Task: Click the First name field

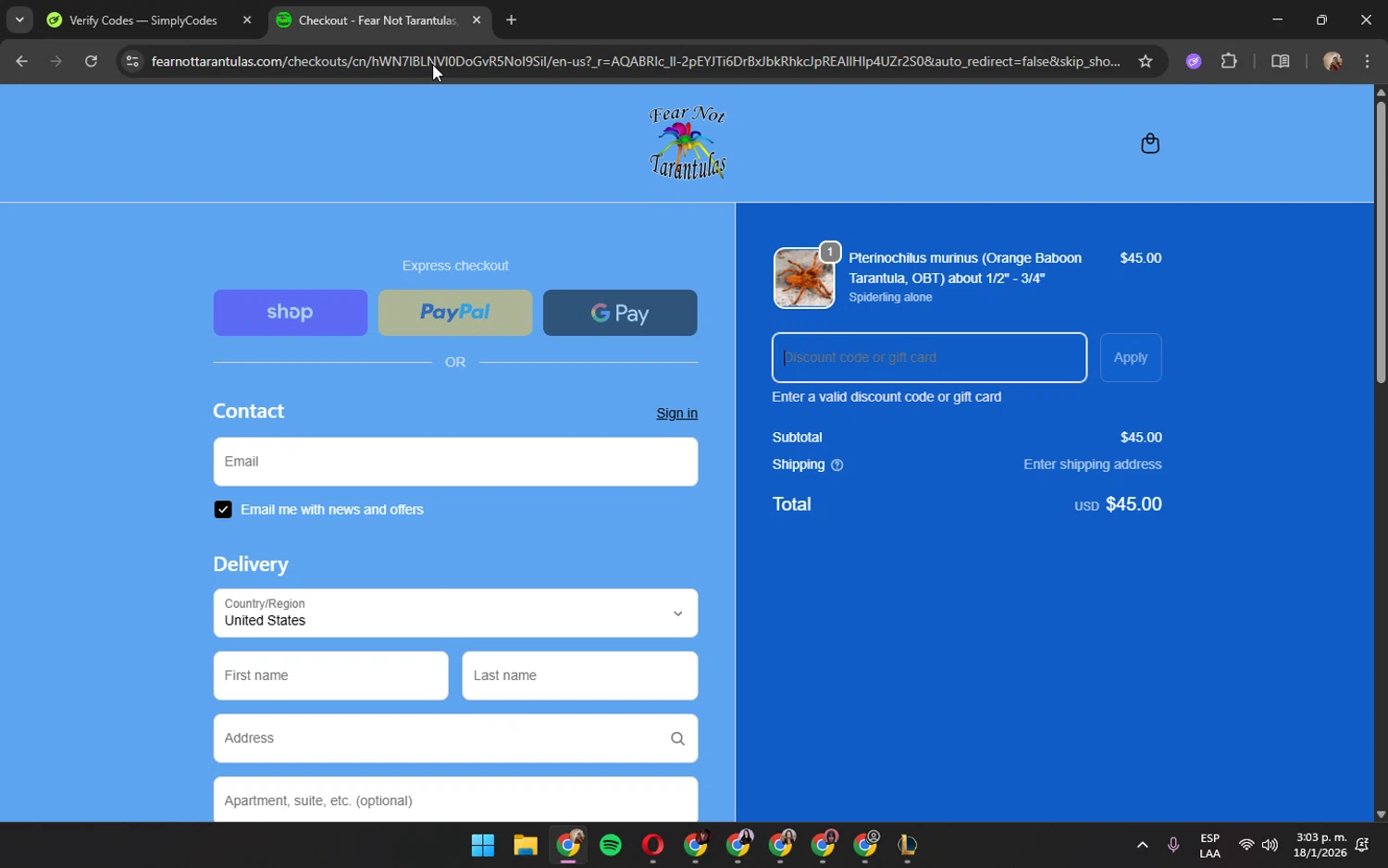Action: [330, 676]
